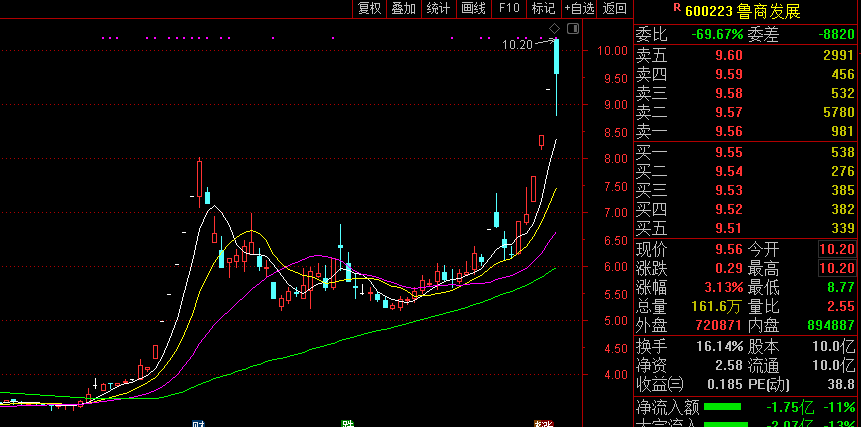The image size is (861, 427).
Task: Open F10 company information
Action: pyautogui.click(x=509, y=8)
